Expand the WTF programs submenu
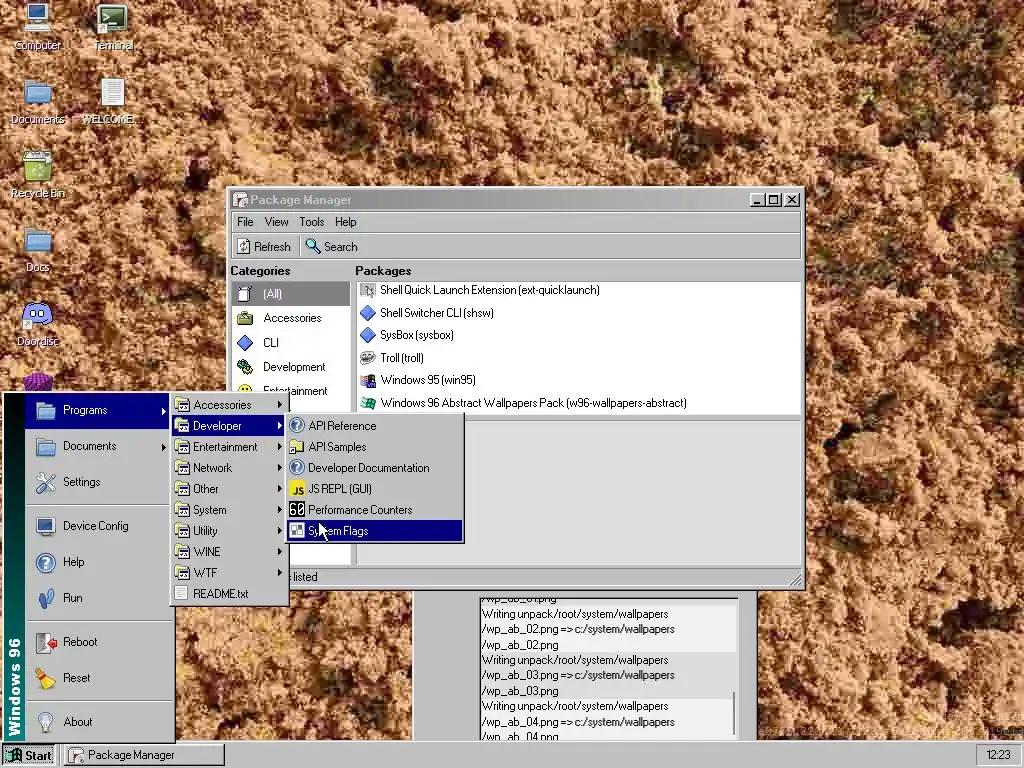The width and height of the screenshot is (1024, 768). (229, 573)
